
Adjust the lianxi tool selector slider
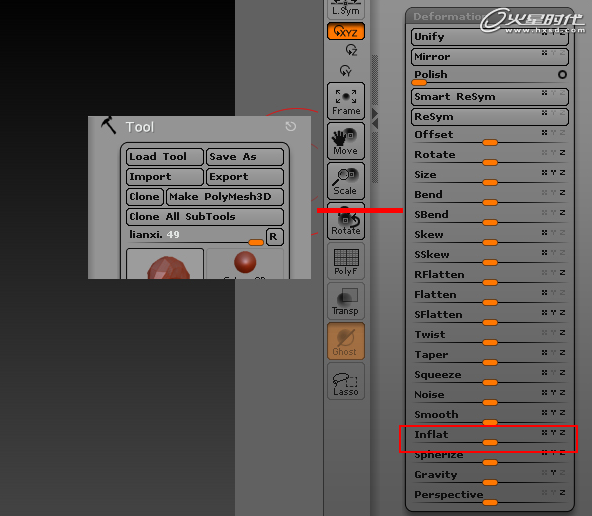pyautogui.click(x=256, y=242)
